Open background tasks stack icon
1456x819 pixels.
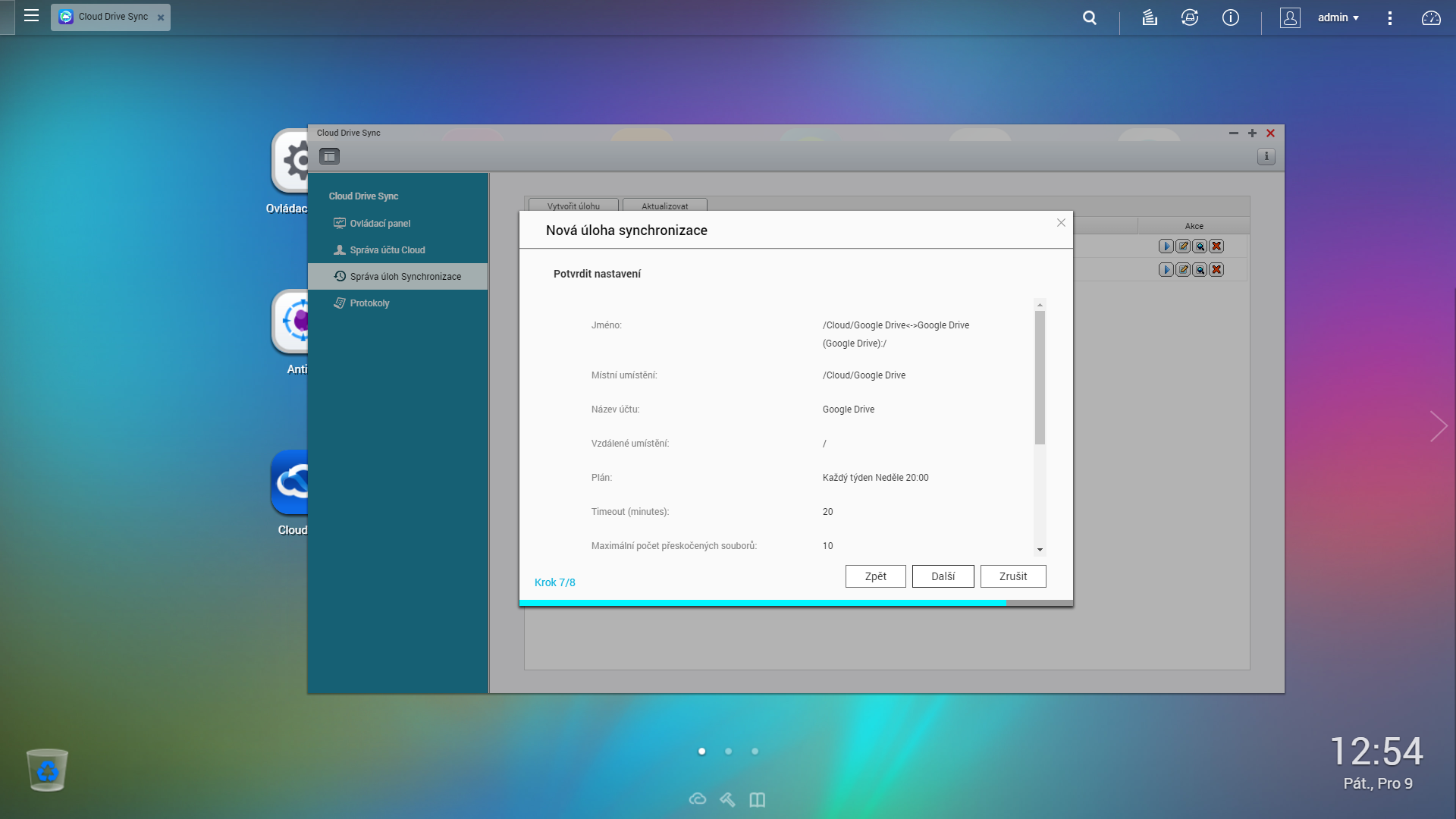tap(1150, 17)
